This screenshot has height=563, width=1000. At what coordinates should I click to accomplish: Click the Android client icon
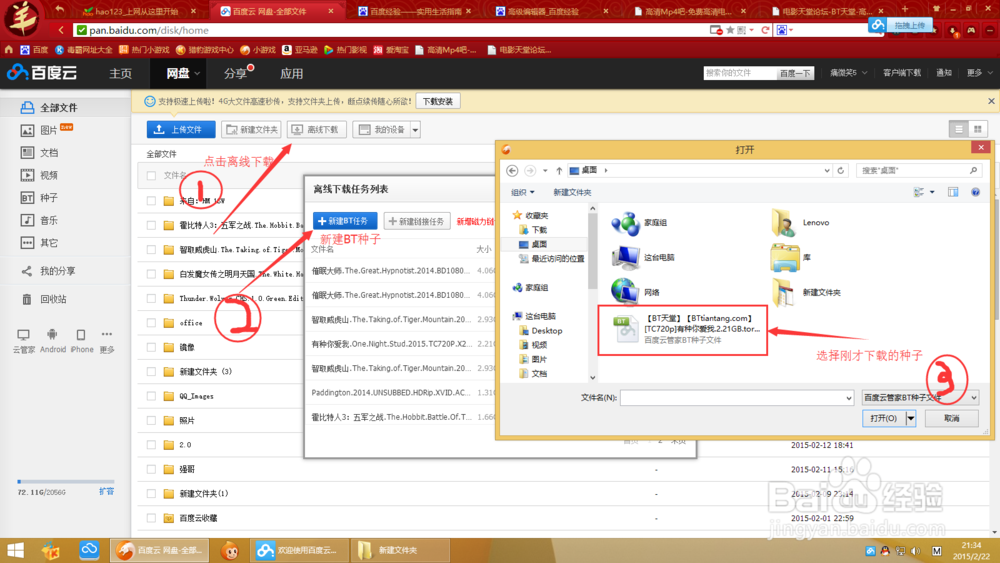pyautogui.click(x=52, y=340)
